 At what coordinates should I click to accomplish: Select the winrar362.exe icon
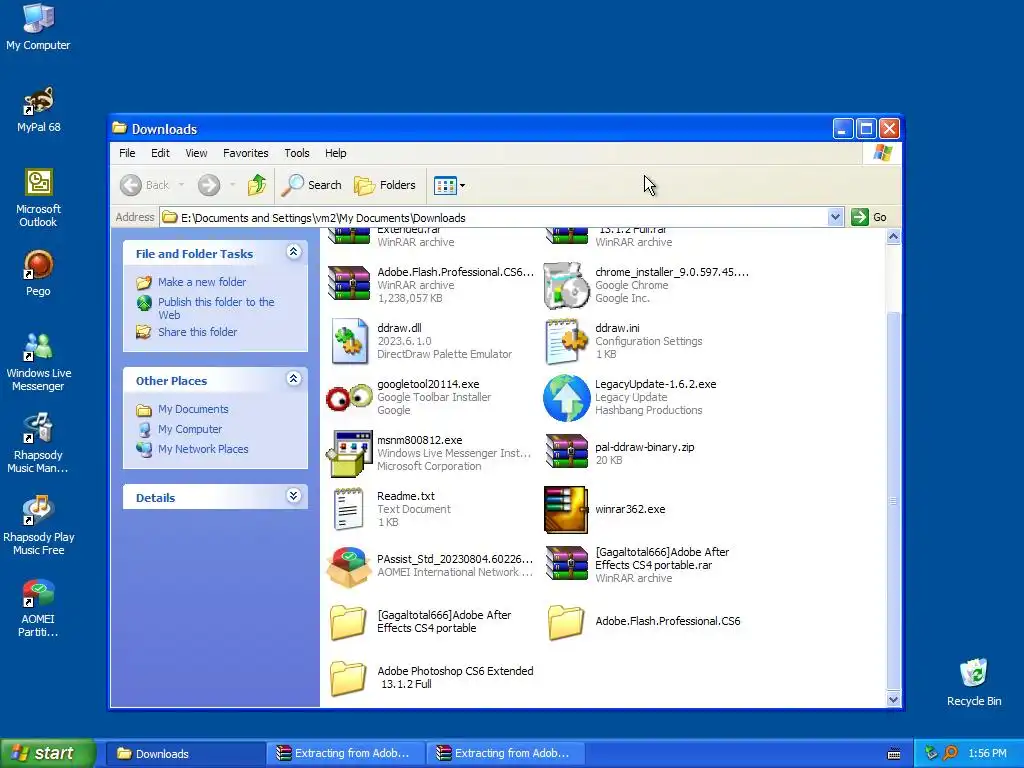click(566, 509)
